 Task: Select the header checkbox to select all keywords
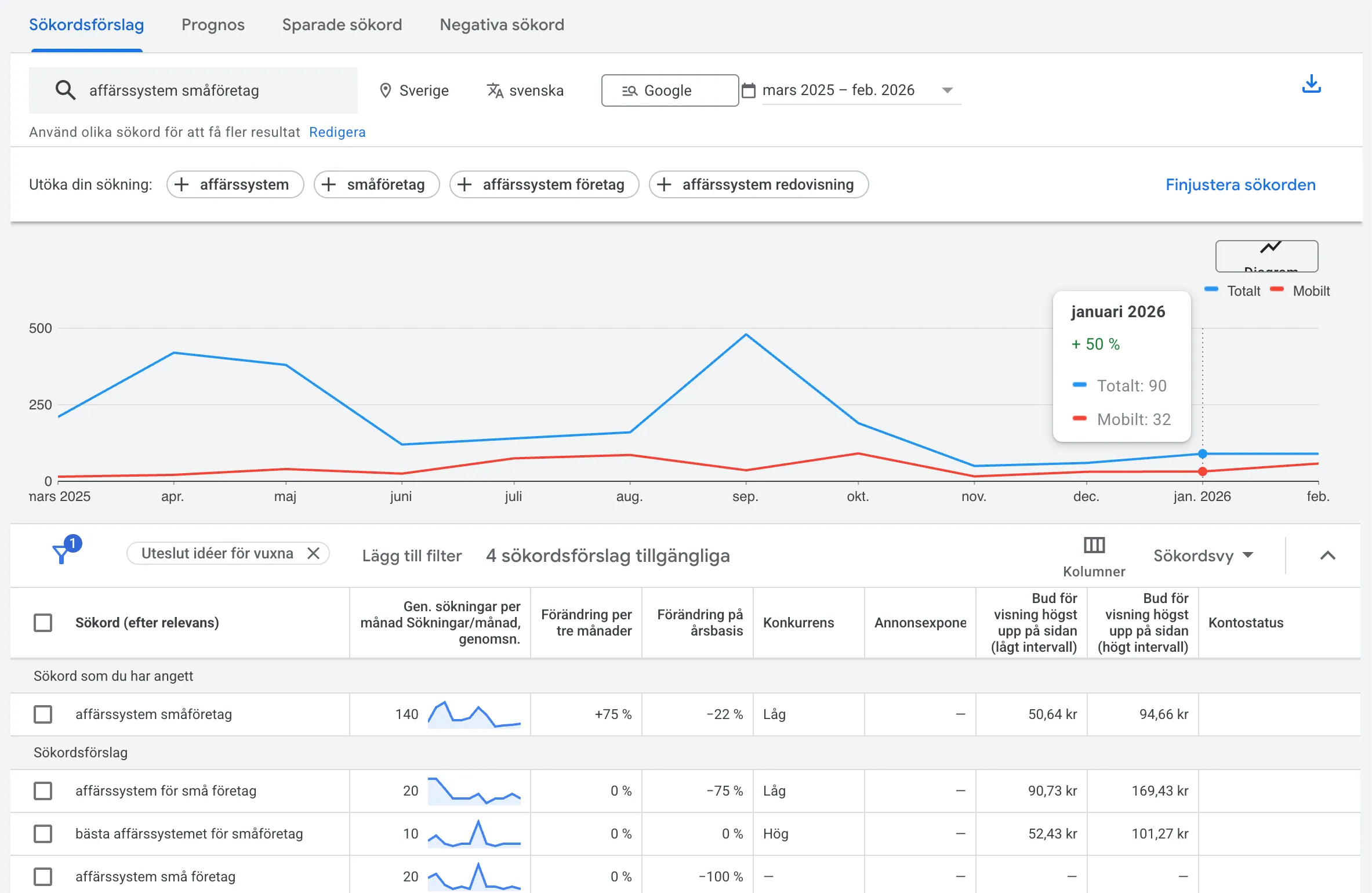click(x=43, y=622)
